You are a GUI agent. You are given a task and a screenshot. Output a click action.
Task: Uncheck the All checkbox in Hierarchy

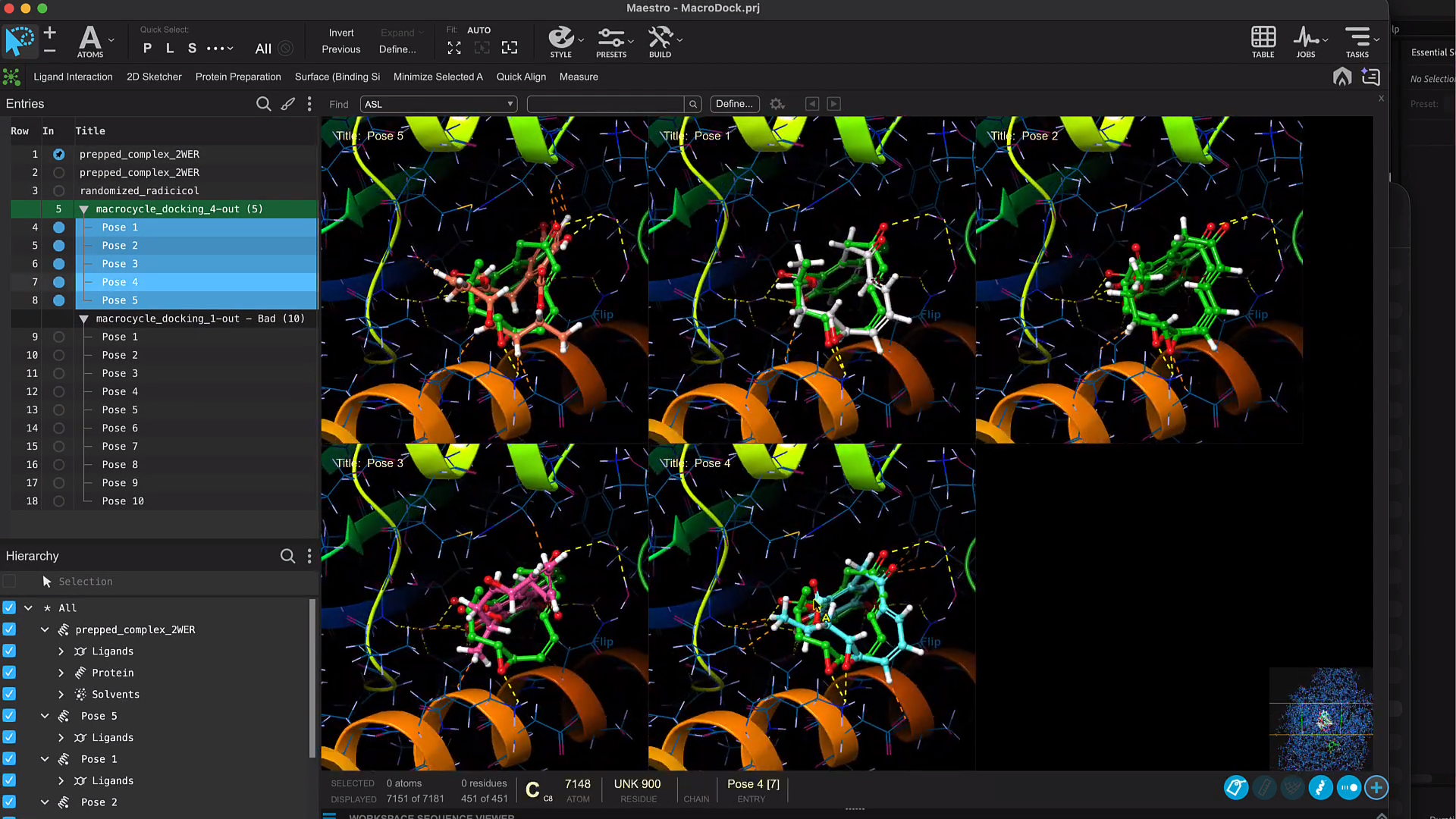click(x=9, y=607)
